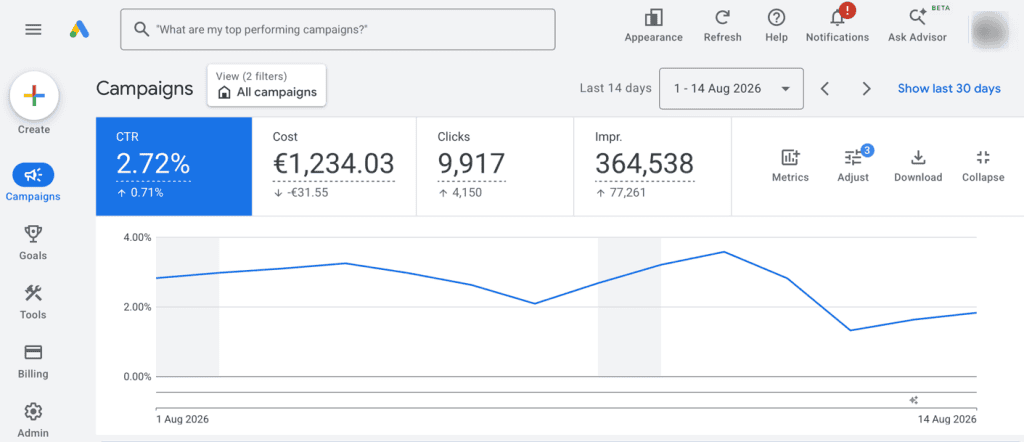Open the Metrics chart options
This screenshot has width=1024, height=442.
(x=790, y=166)
